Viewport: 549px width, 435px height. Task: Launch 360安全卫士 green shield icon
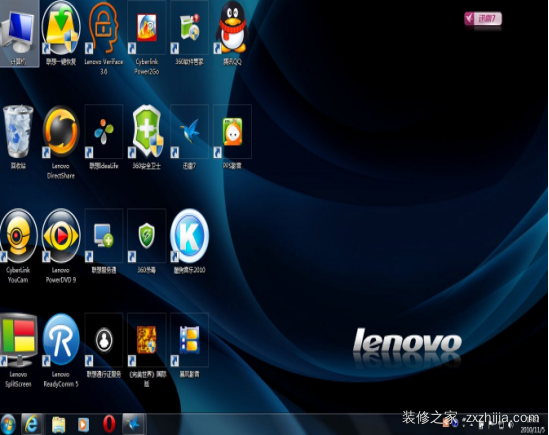click(x=147, y=137)
